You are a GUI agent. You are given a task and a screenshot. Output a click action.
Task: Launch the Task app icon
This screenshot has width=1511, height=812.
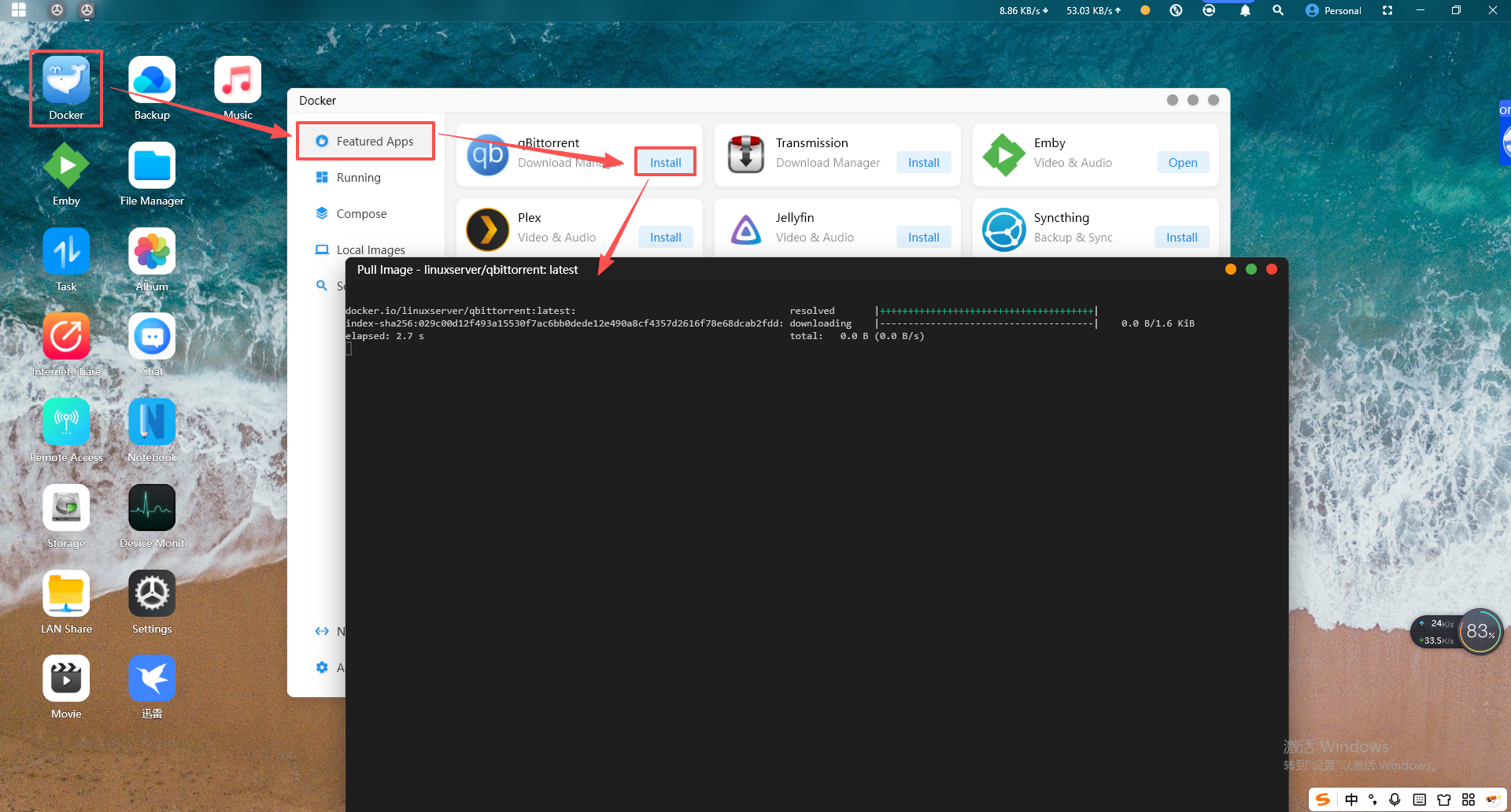click(x=66, y=251)
